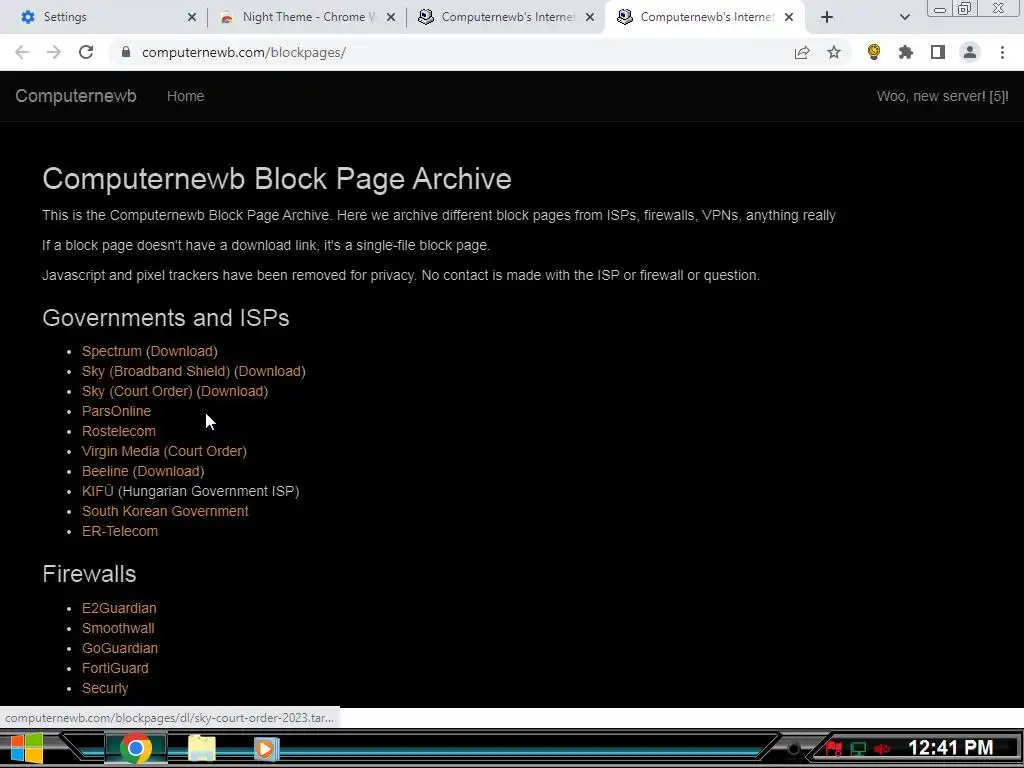Open the Securly firewall page

[104, 688]
